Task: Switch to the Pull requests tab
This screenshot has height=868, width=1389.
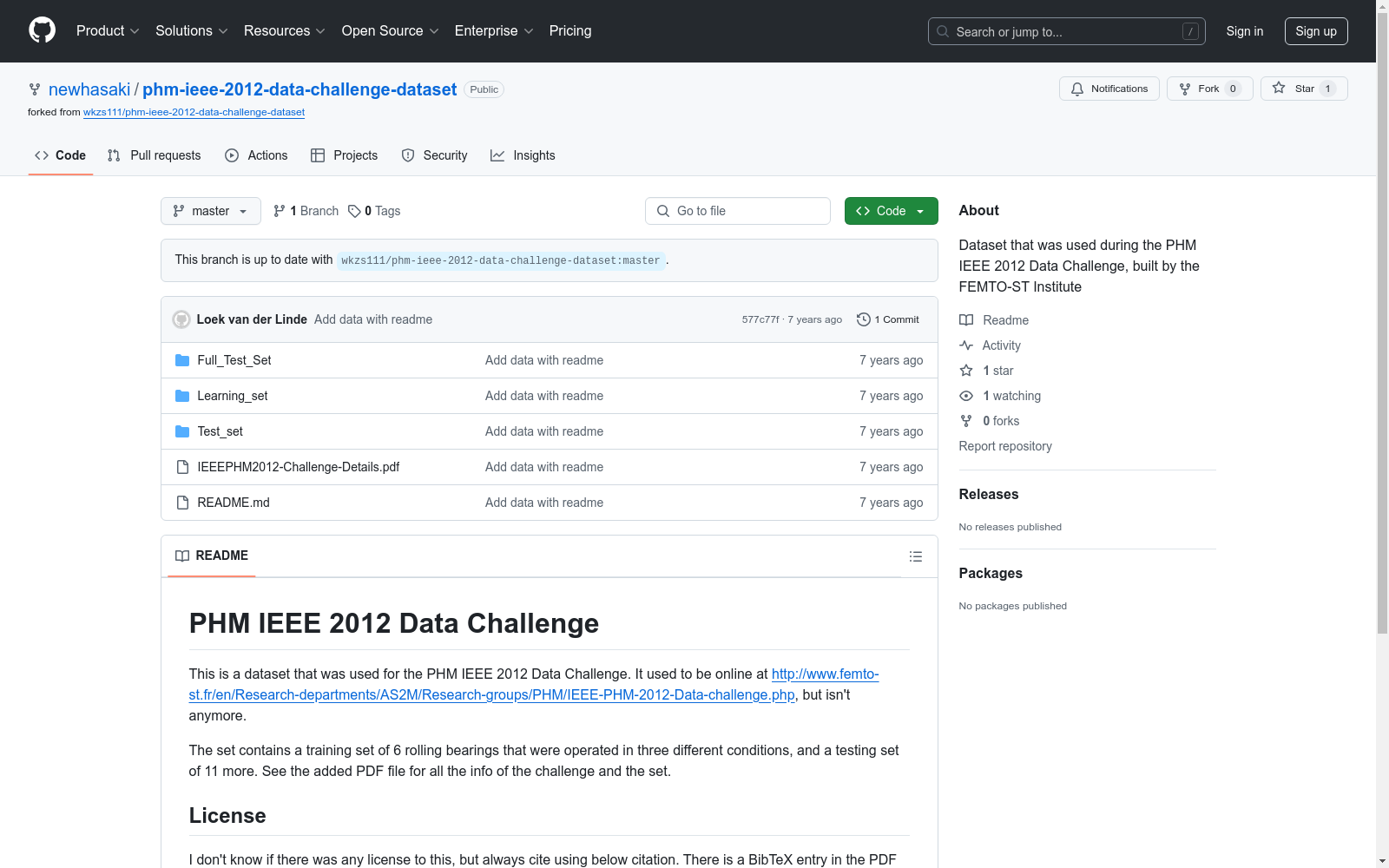Action: [x=154, y=155]
